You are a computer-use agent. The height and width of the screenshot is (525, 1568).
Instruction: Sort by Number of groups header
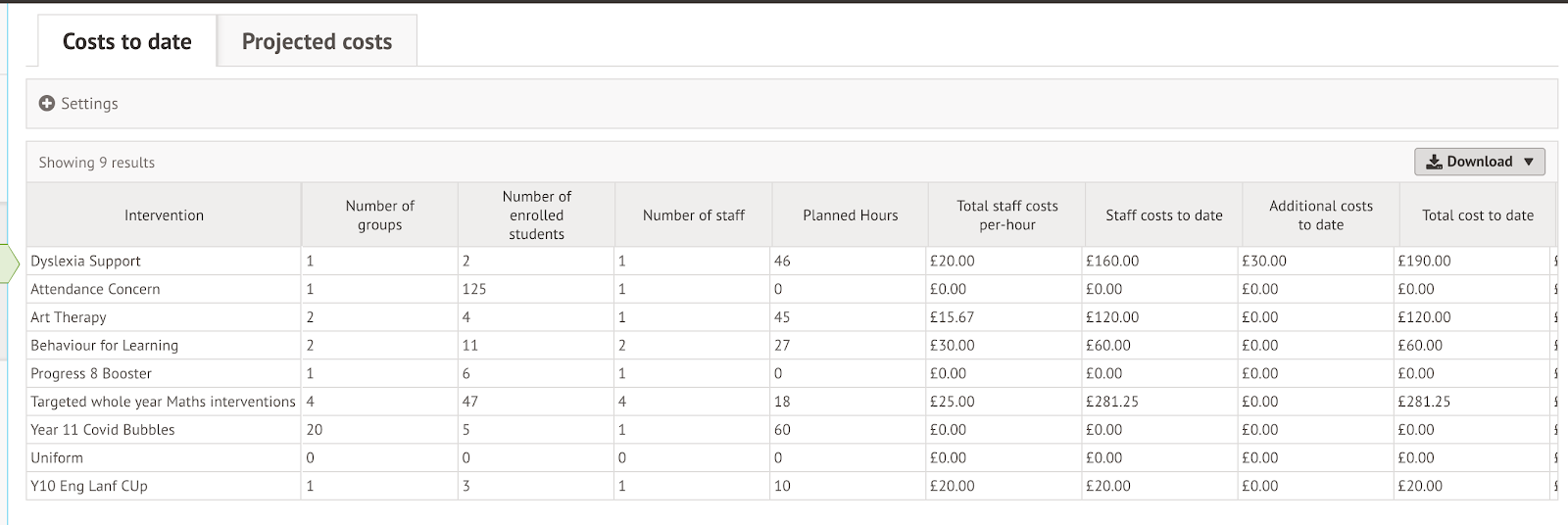click(379, 215)
